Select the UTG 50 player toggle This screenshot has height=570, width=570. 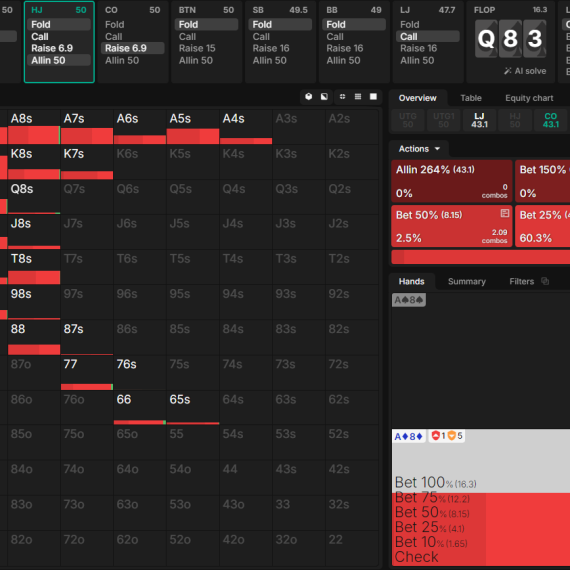pos(408,120)
